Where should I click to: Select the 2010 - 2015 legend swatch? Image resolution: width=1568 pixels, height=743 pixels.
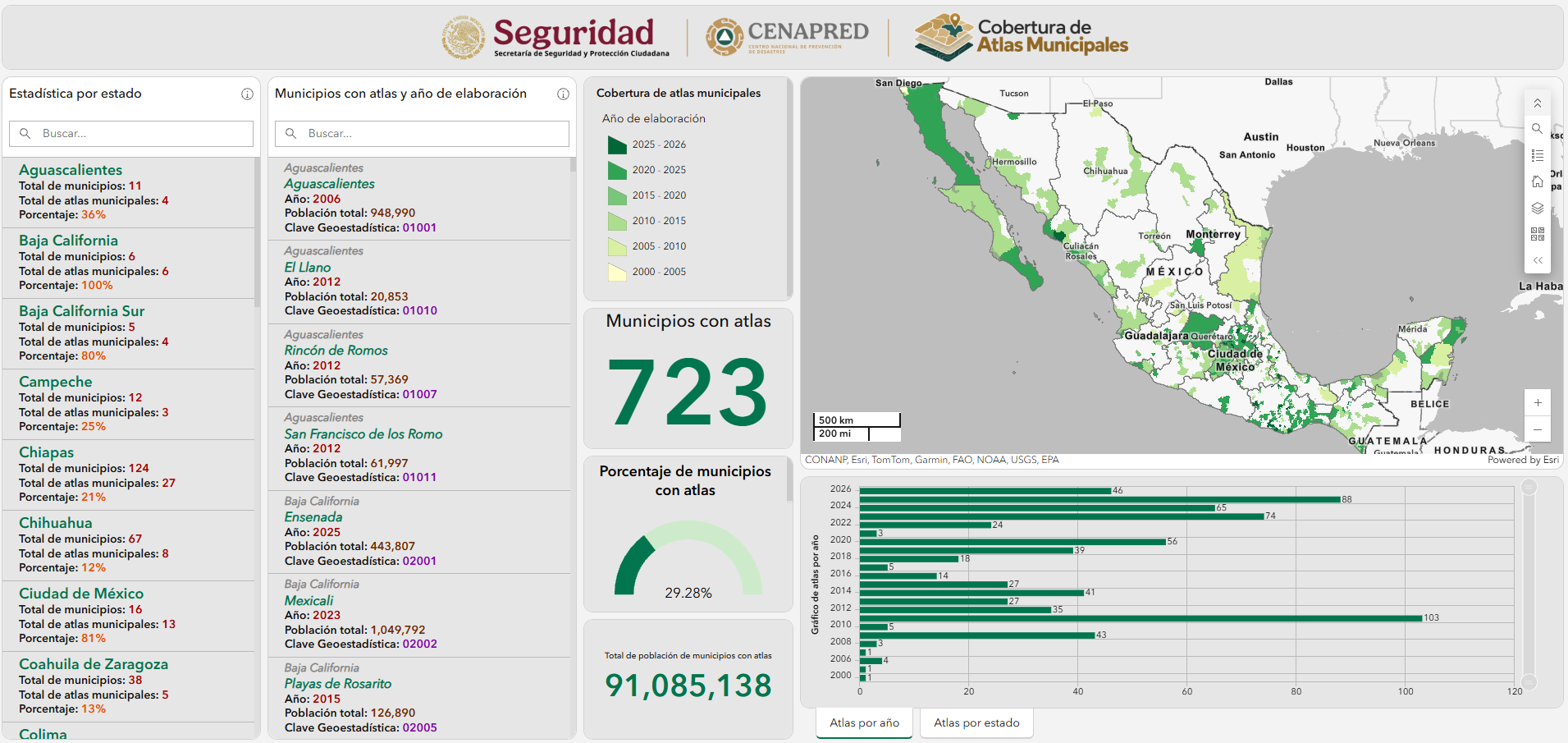pos(617,222)
